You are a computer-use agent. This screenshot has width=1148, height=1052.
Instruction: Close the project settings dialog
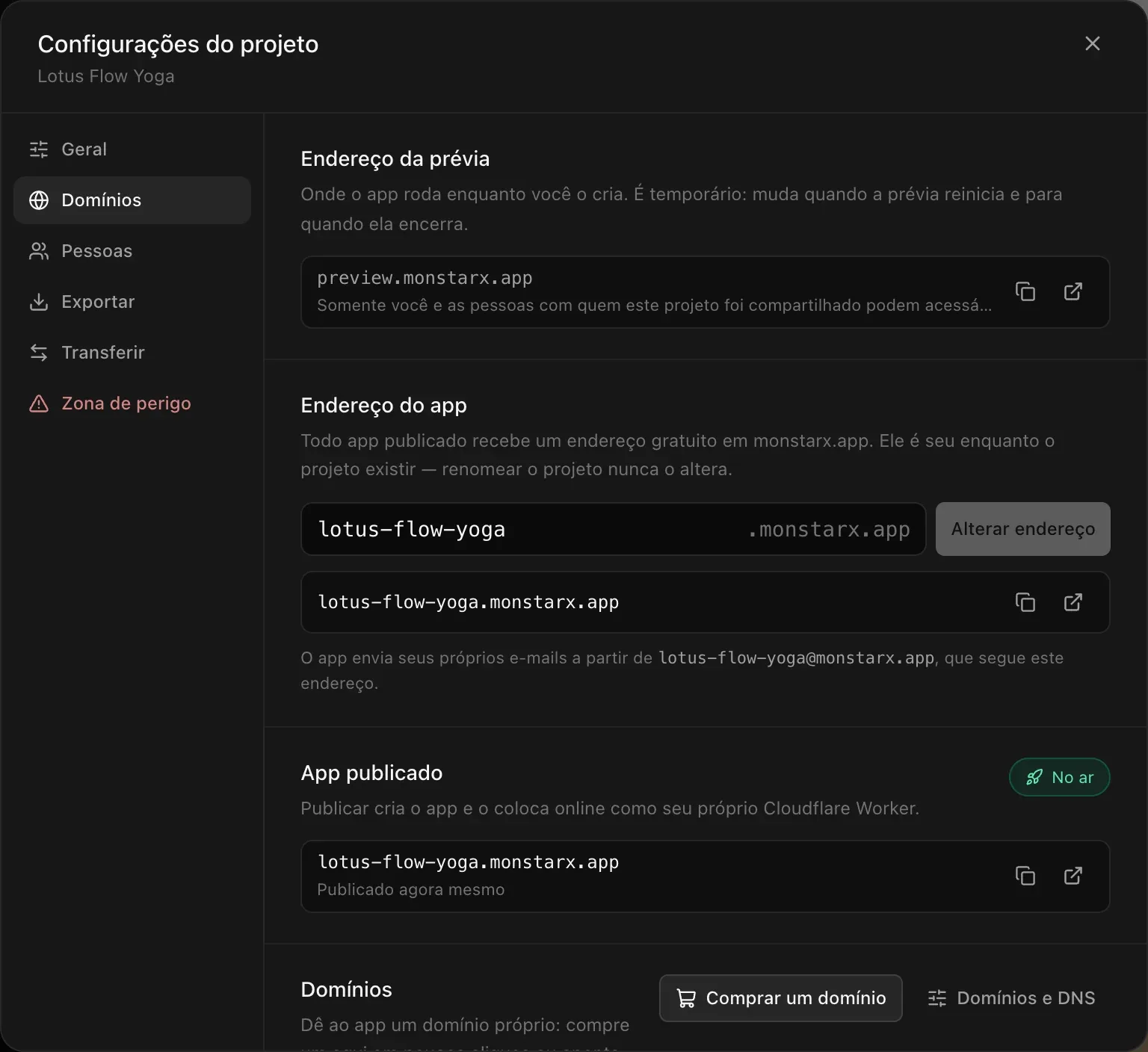pyautogui.click(x=1093, y=43)
